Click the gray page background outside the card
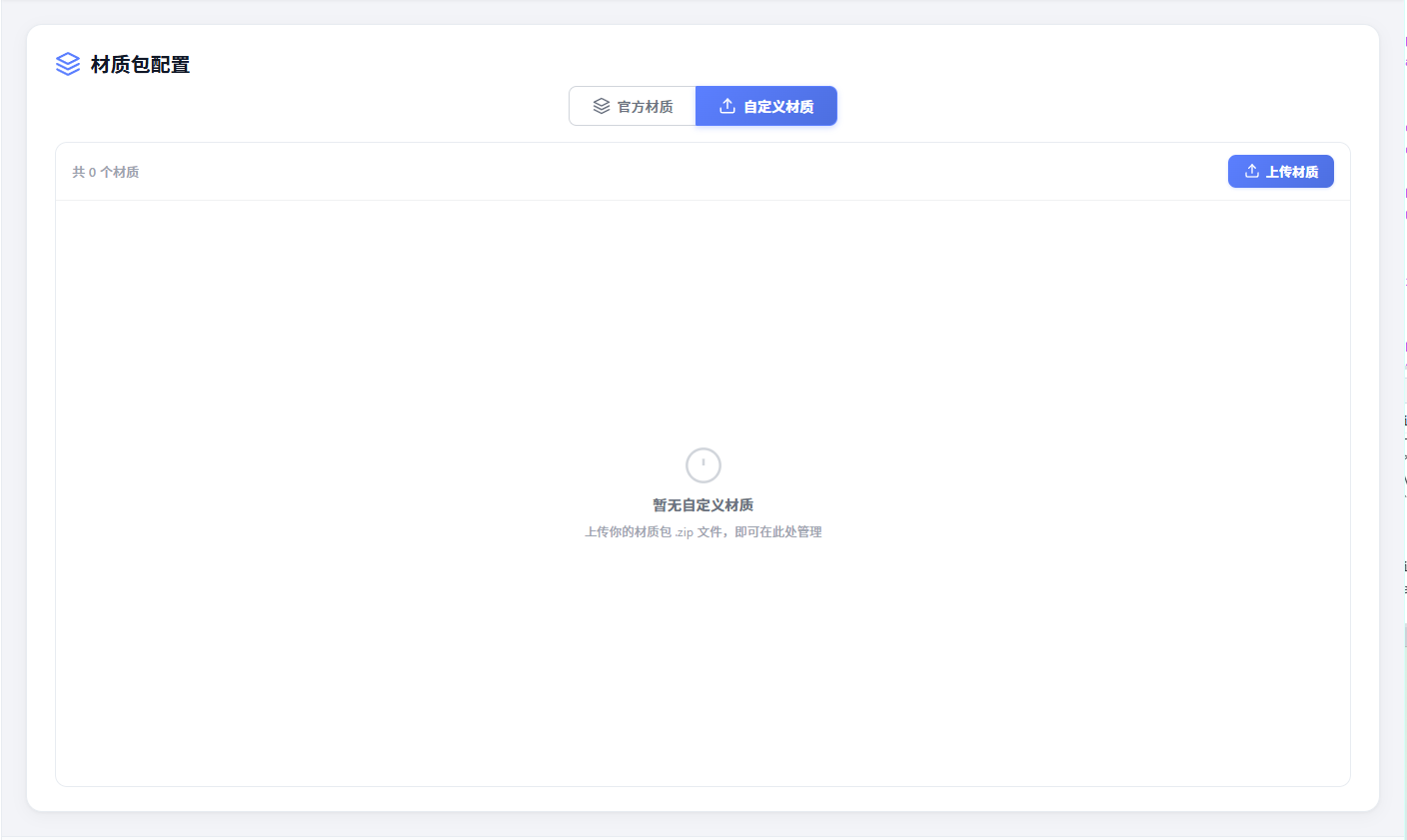1407x840 pixels. point(13,420)
